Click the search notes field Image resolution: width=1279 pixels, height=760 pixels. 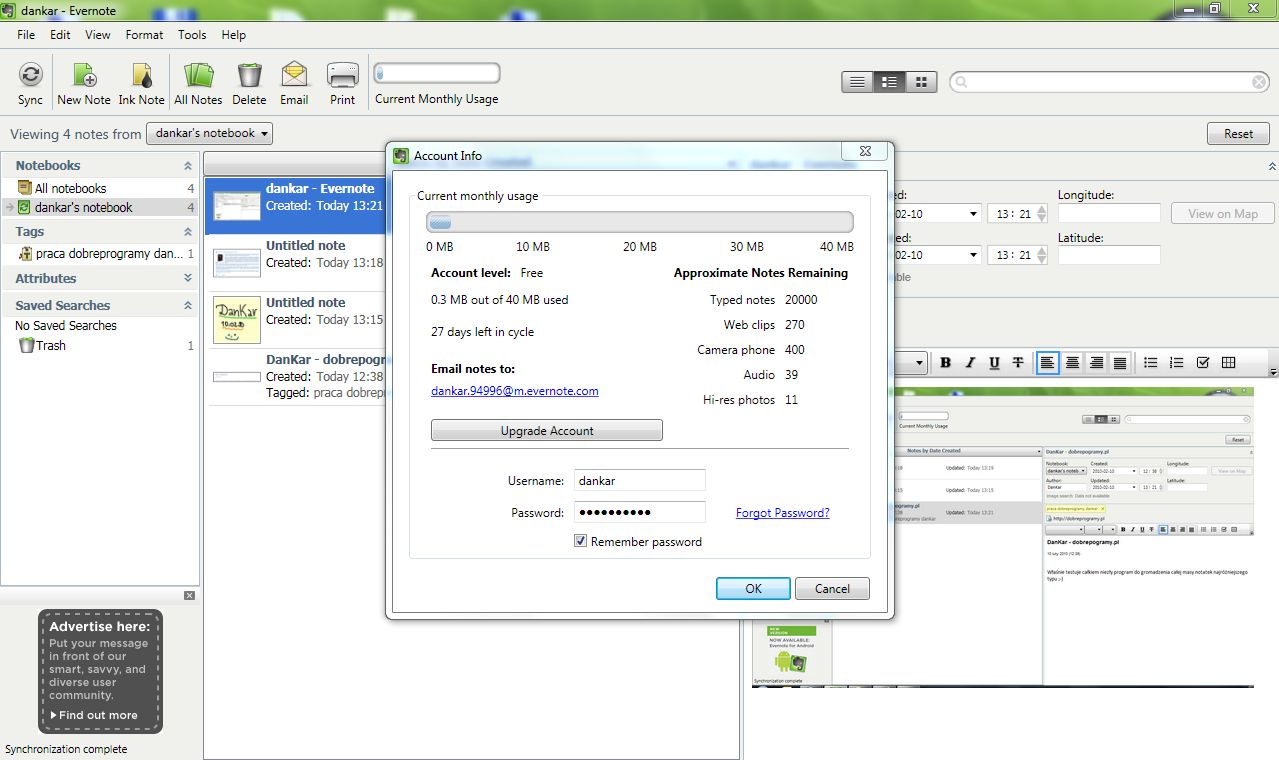click(1109, 82)
